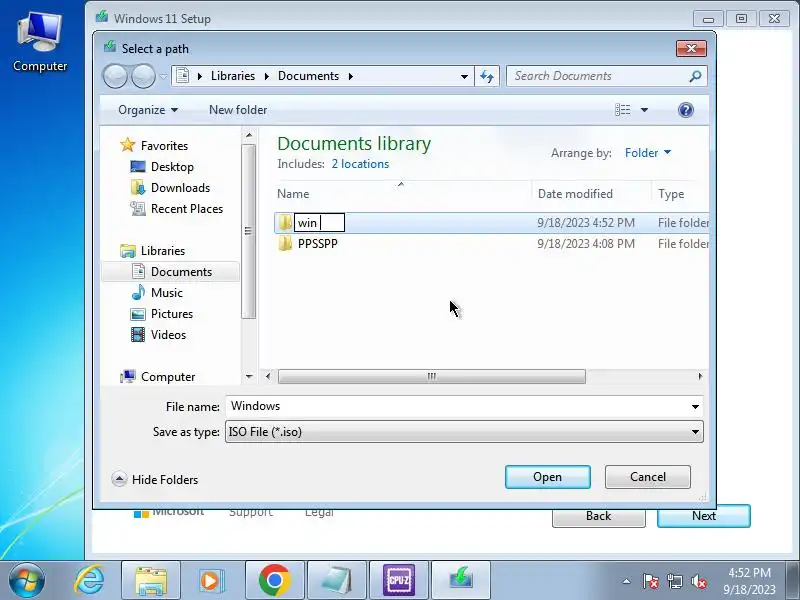Click Libraries in the address breadcrumb

(x=233, y=76)
